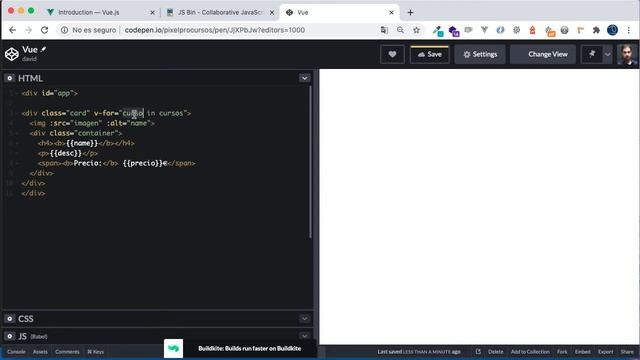Click the No es seguro site info
Image resolution: width=640 pixels, height=360 pixels.
88,30
